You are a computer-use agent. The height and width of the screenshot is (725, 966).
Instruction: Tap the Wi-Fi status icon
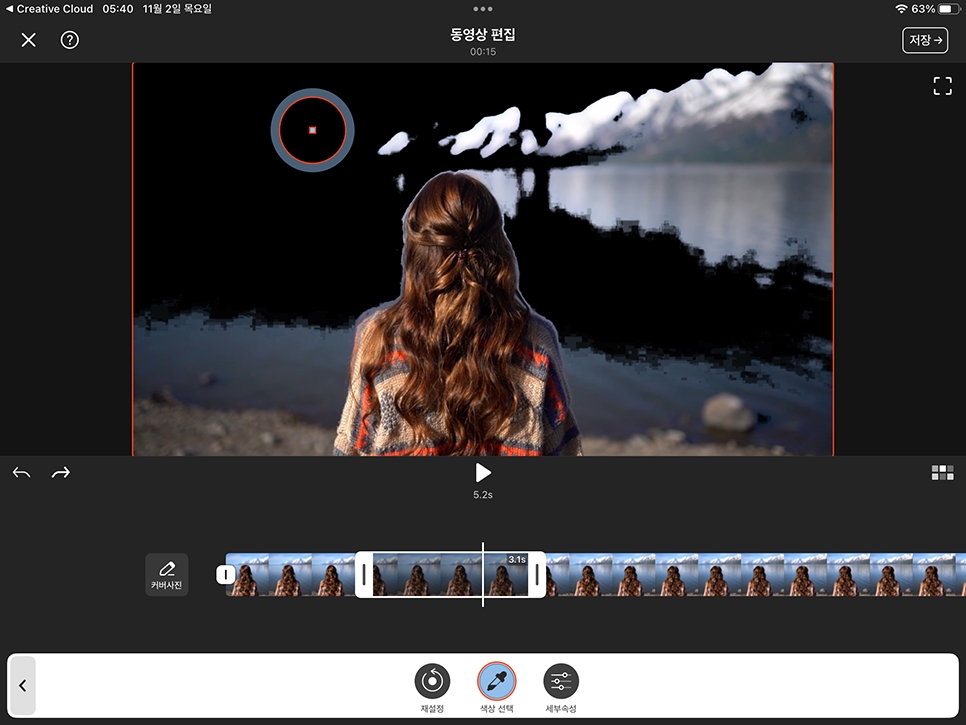click(901, 9)
